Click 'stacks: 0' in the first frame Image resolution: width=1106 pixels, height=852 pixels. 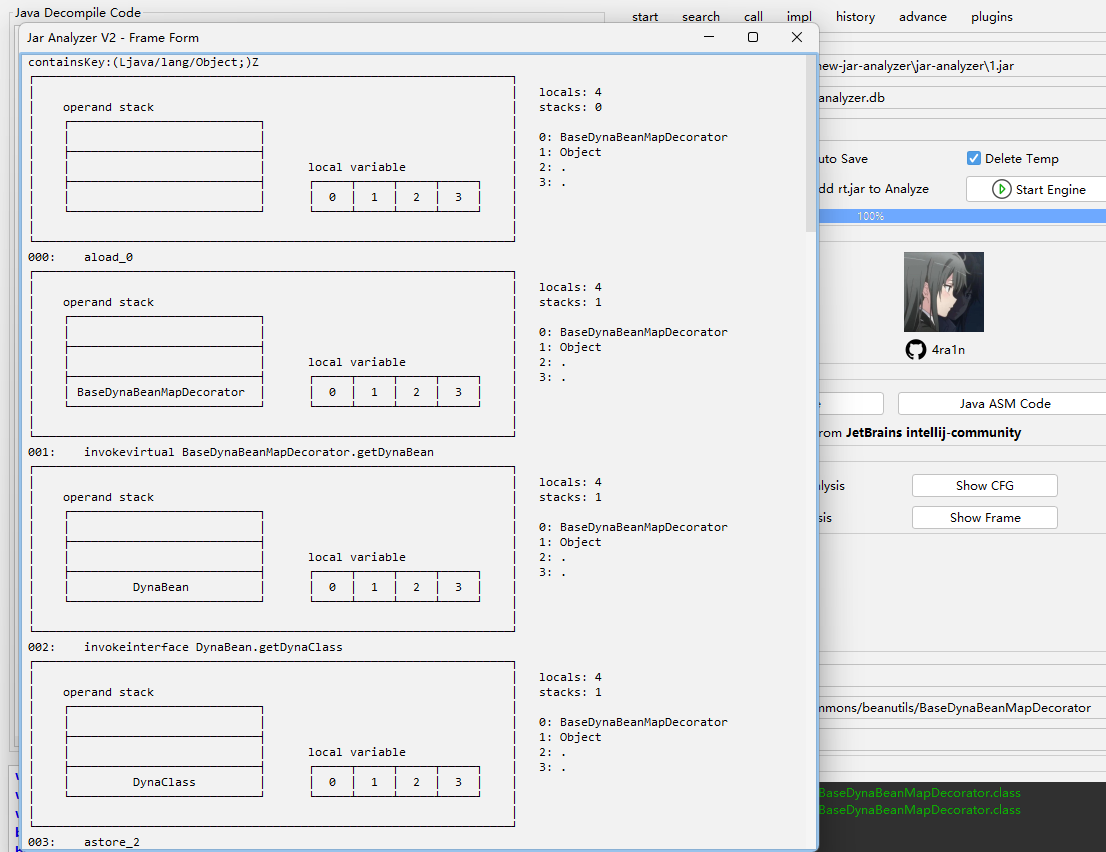(x=570, y=107)
